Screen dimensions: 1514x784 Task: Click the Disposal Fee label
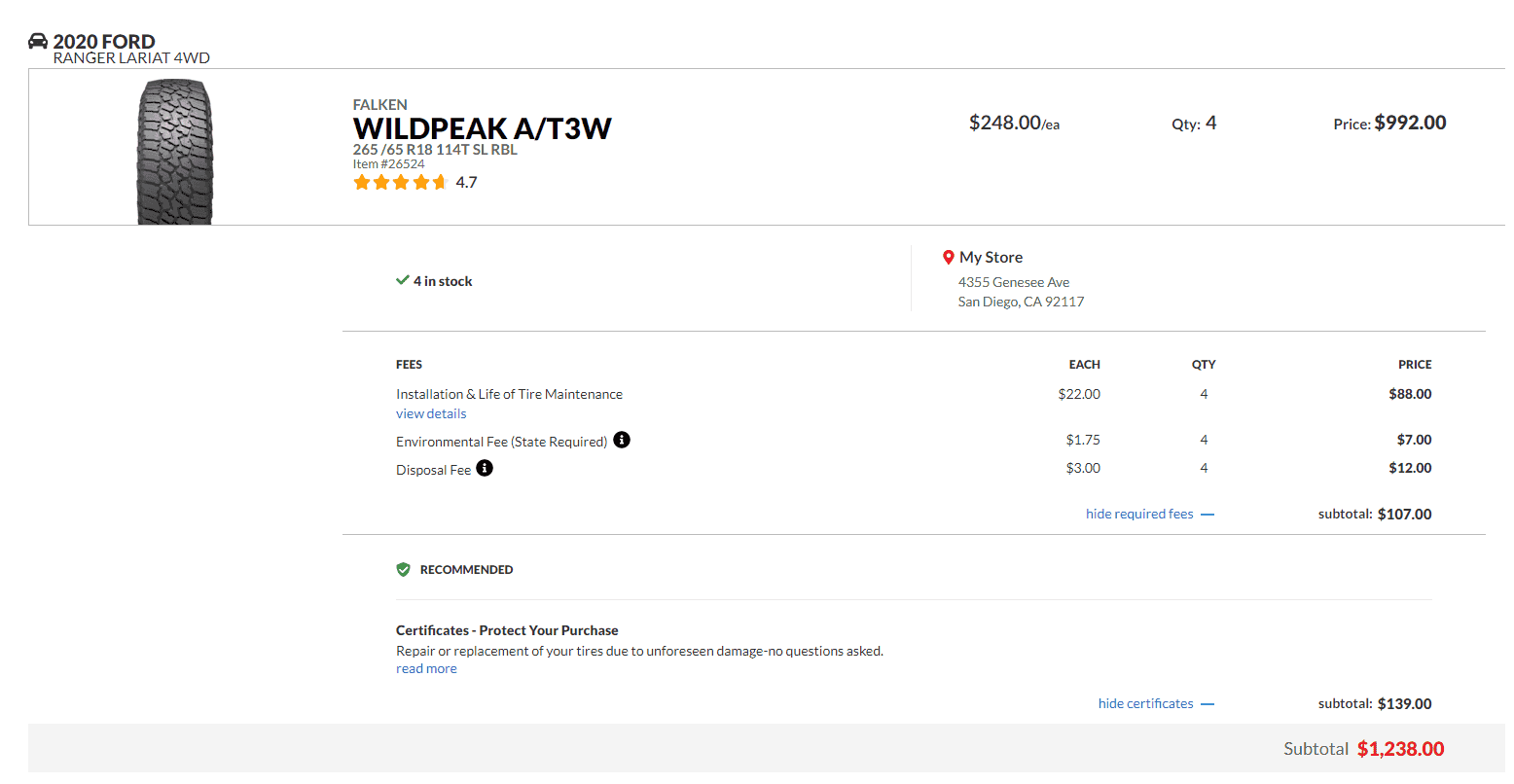[x=433, y=470]
